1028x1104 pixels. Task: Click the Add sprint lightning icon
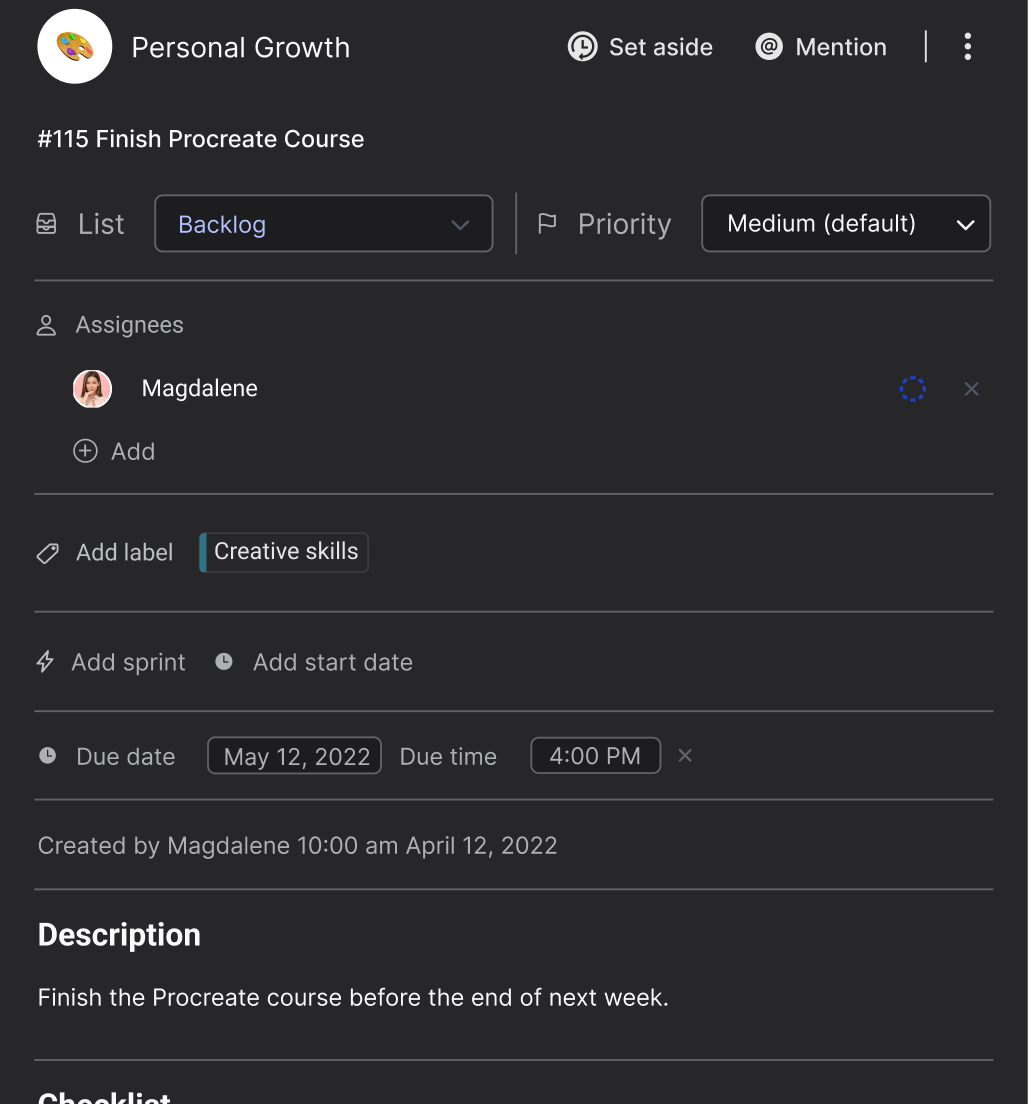[x=44, y=662]
